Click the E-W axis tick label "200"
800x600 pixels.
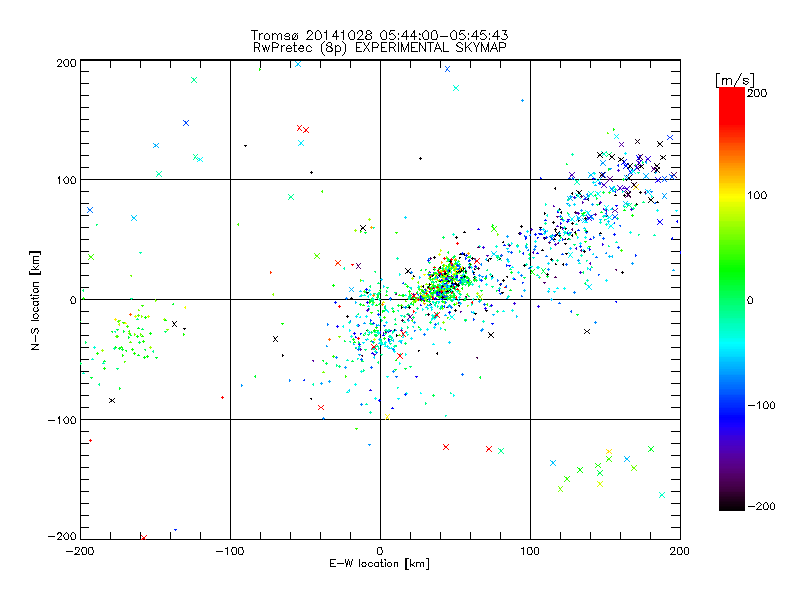pos(680,551)
